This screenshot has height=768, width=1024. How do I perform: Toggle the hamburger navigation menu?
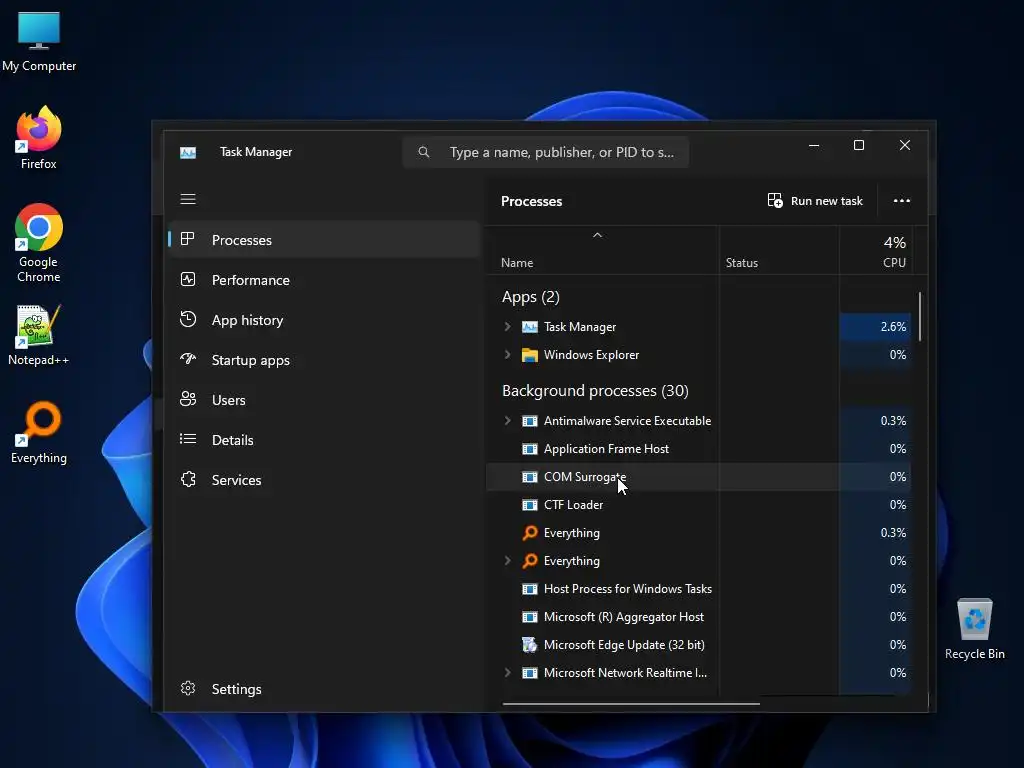tap(188, 199)
